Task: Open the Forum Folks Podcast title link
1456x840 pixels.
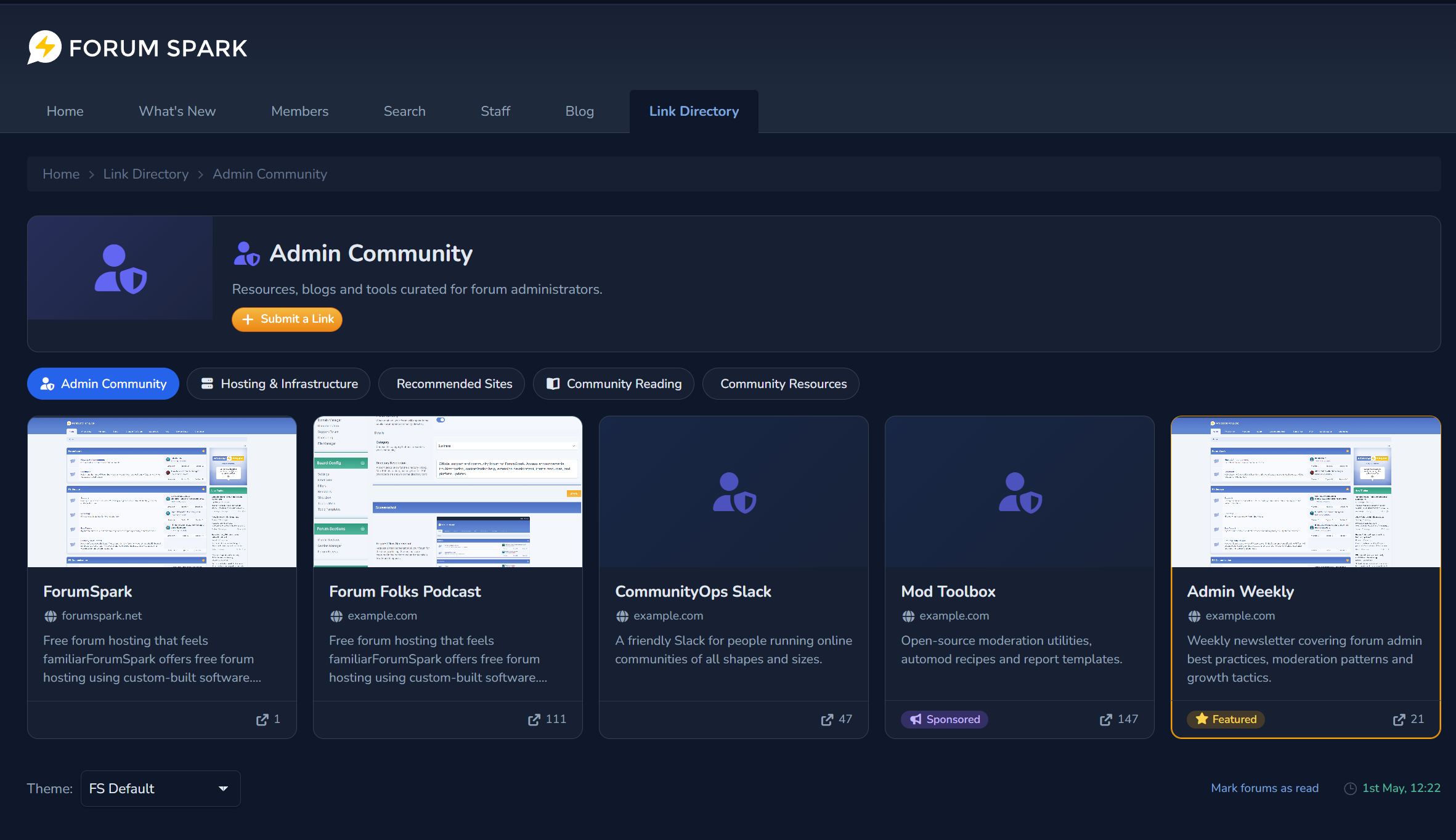Action: coord(405,592)
